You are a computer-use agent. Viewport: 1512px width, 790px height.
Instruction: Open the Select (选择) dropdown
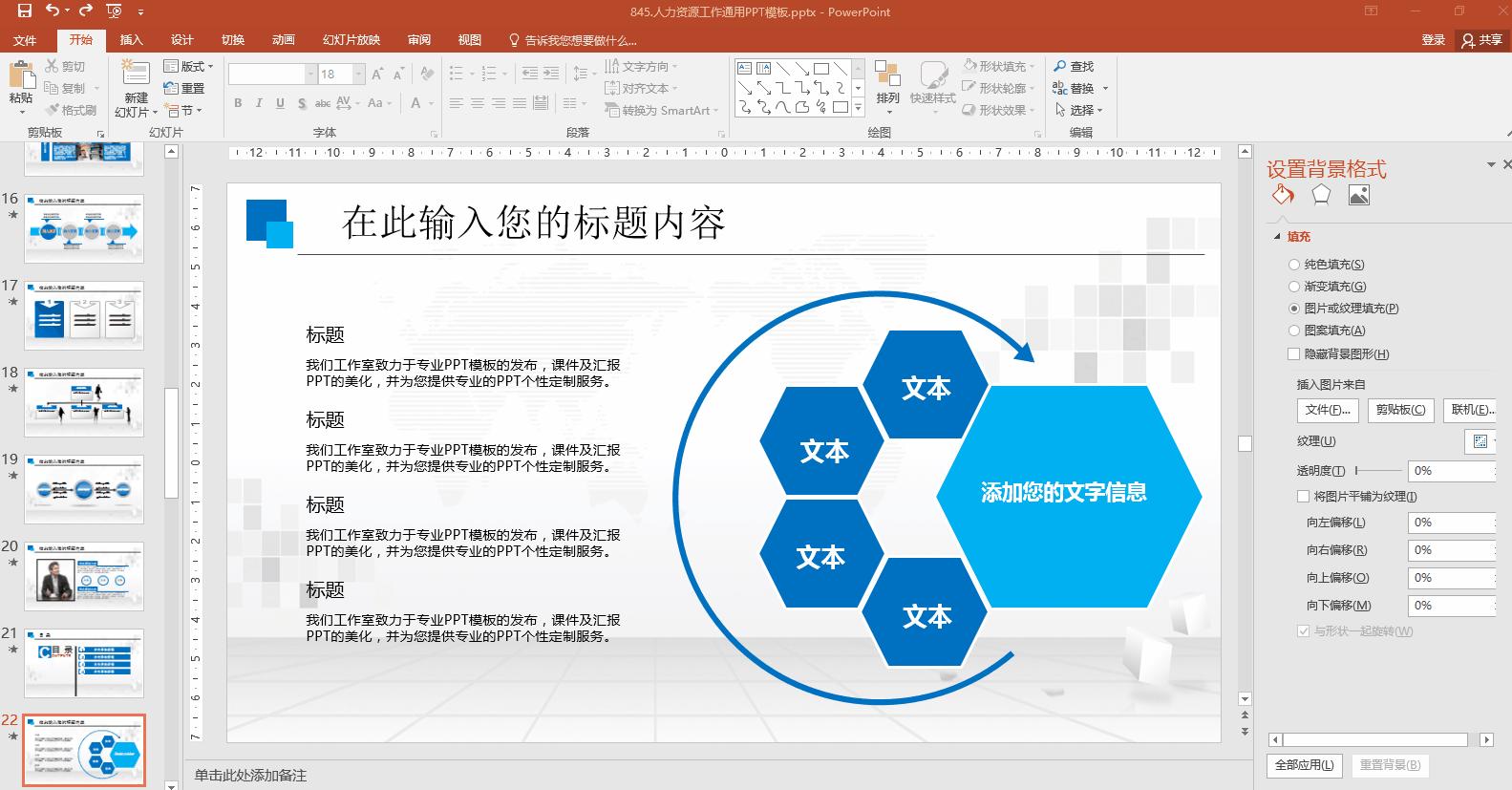click(1080, 110)
